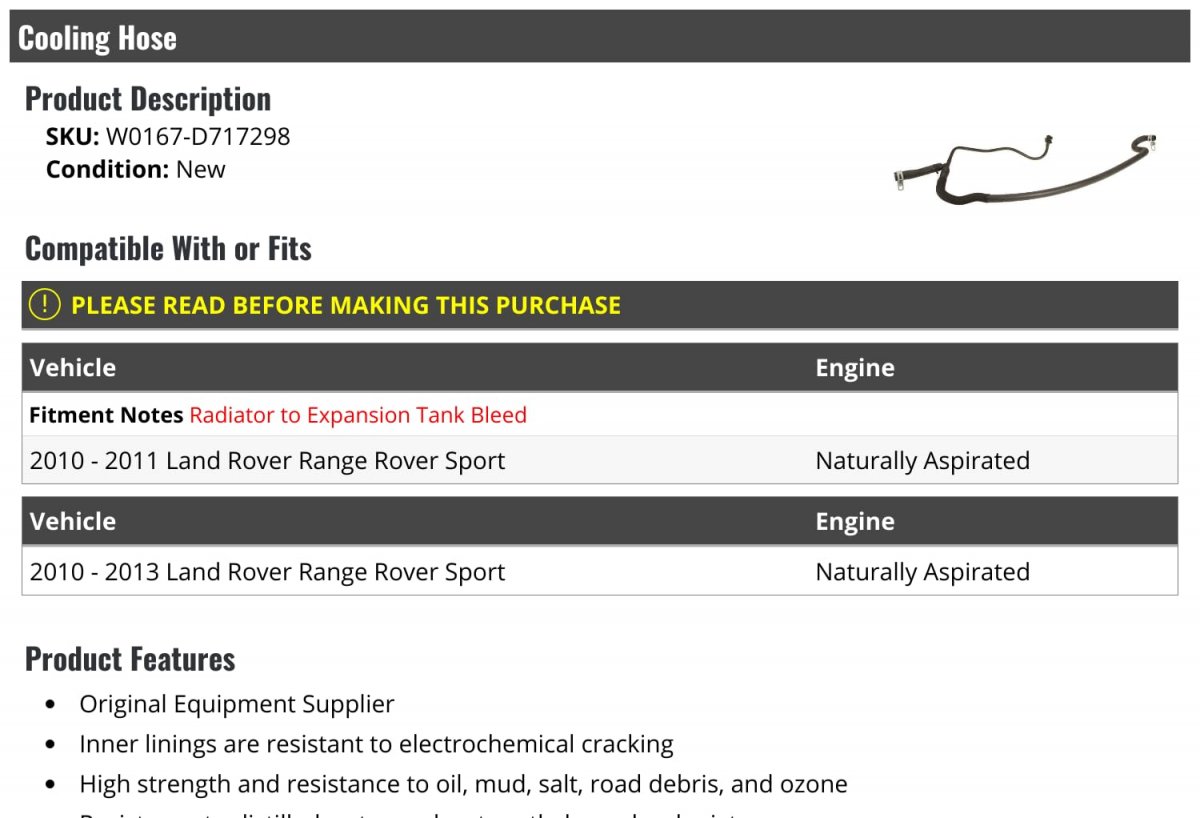Click the Product Description heading
The height and width of the screenshot is (818, 1200).
pos(148,99)
